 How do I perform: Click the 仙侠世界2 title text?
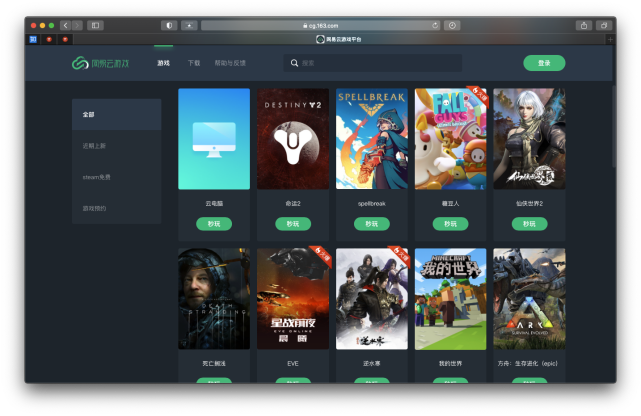(x=529, y=204)
